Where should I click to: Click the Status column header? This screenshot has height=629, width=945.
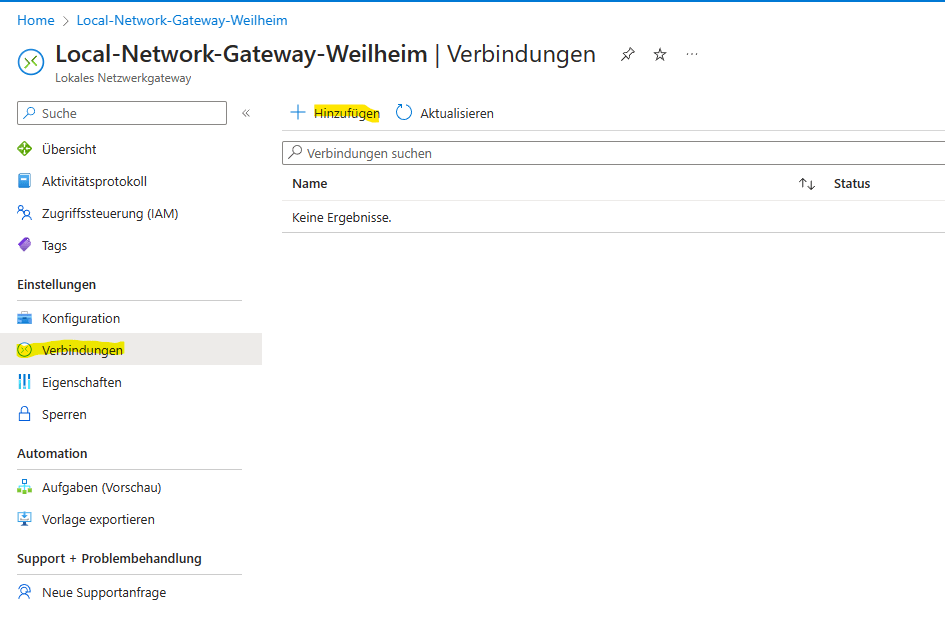tap(852, 184)
